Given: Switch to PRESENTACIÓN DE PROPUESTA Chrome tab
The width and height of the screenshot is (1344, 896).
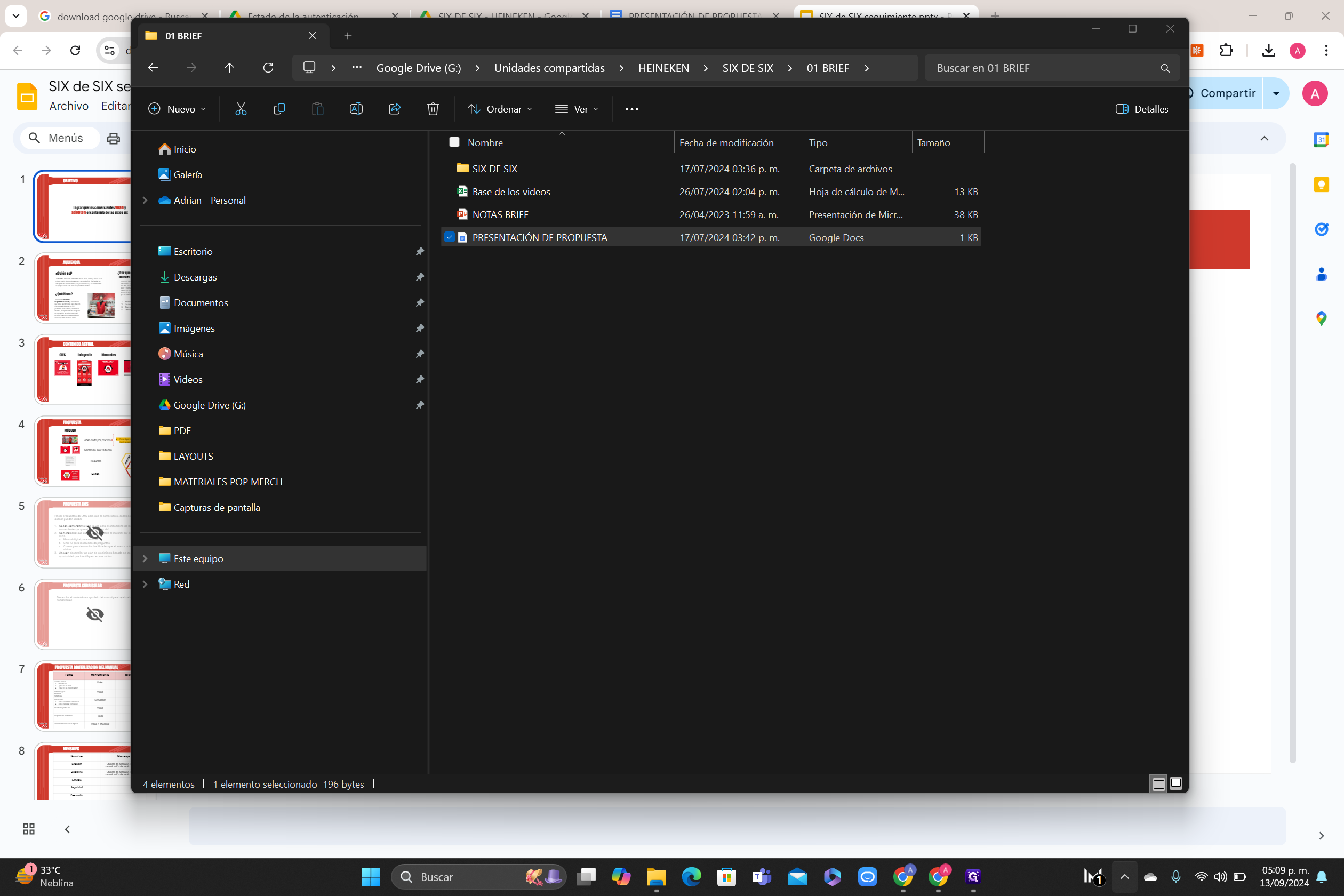Looking at the screenshot, I should click(x=695, y=16).
